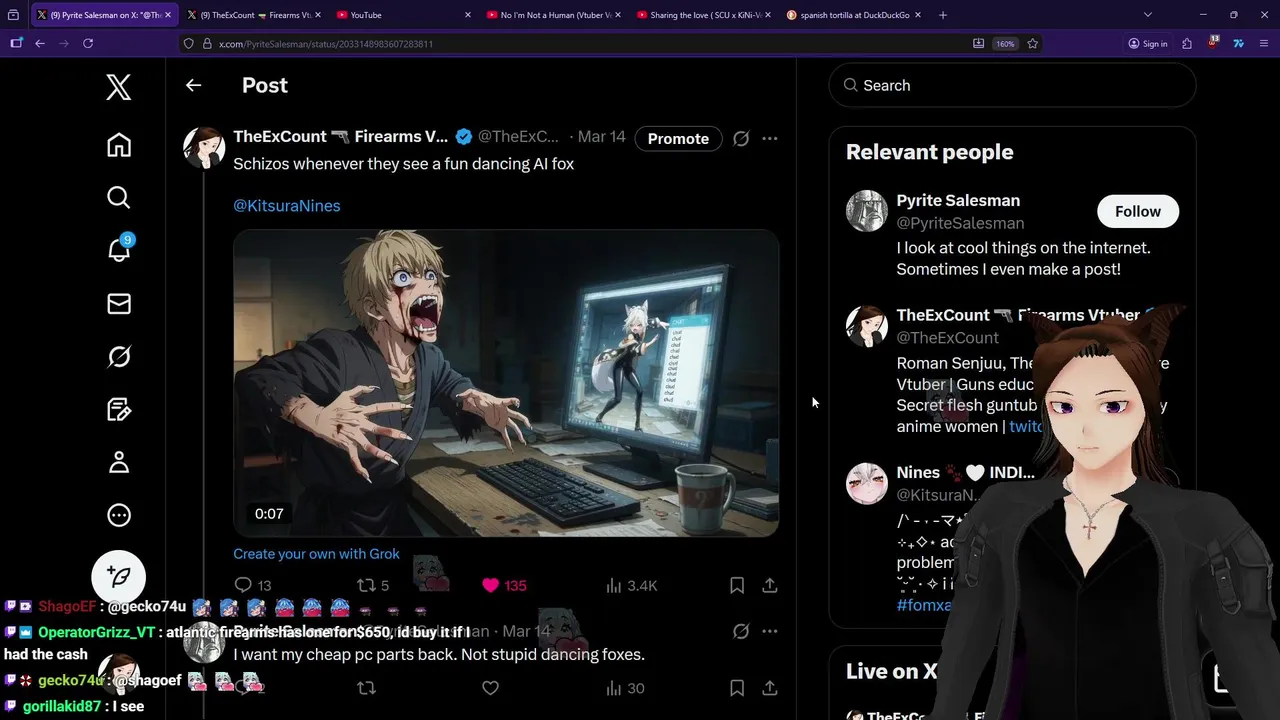Bookmark TheExCount's dancing fox post

click(x=737, y=585)
